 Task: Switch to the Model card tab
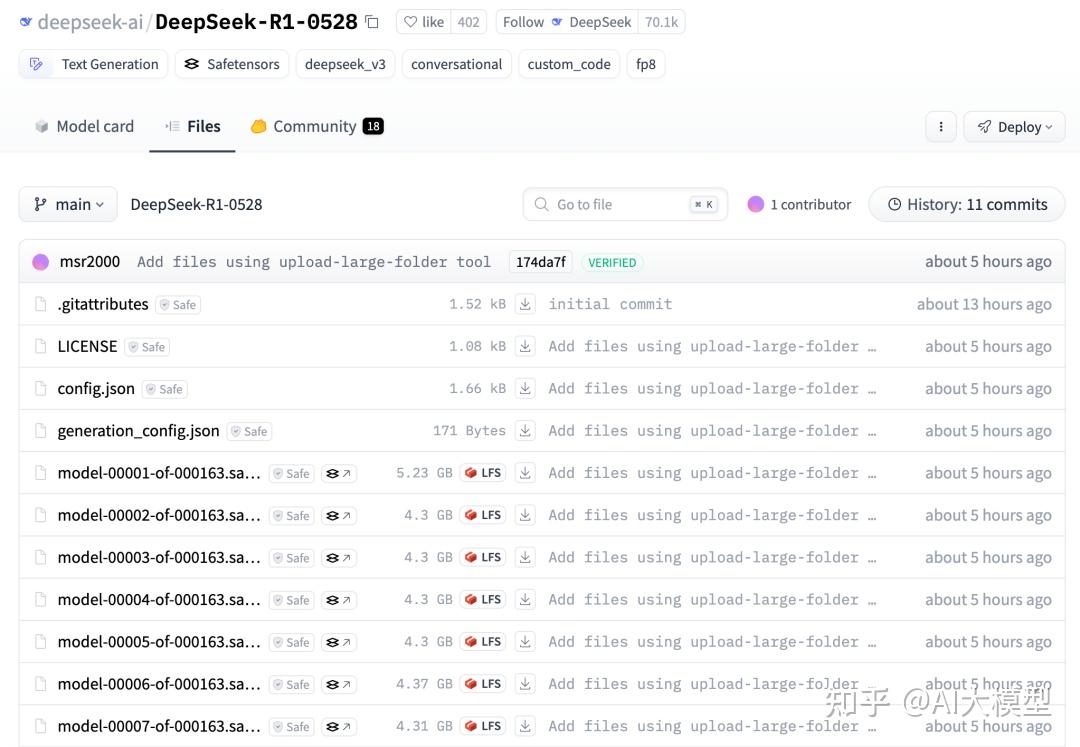point(84,126)
